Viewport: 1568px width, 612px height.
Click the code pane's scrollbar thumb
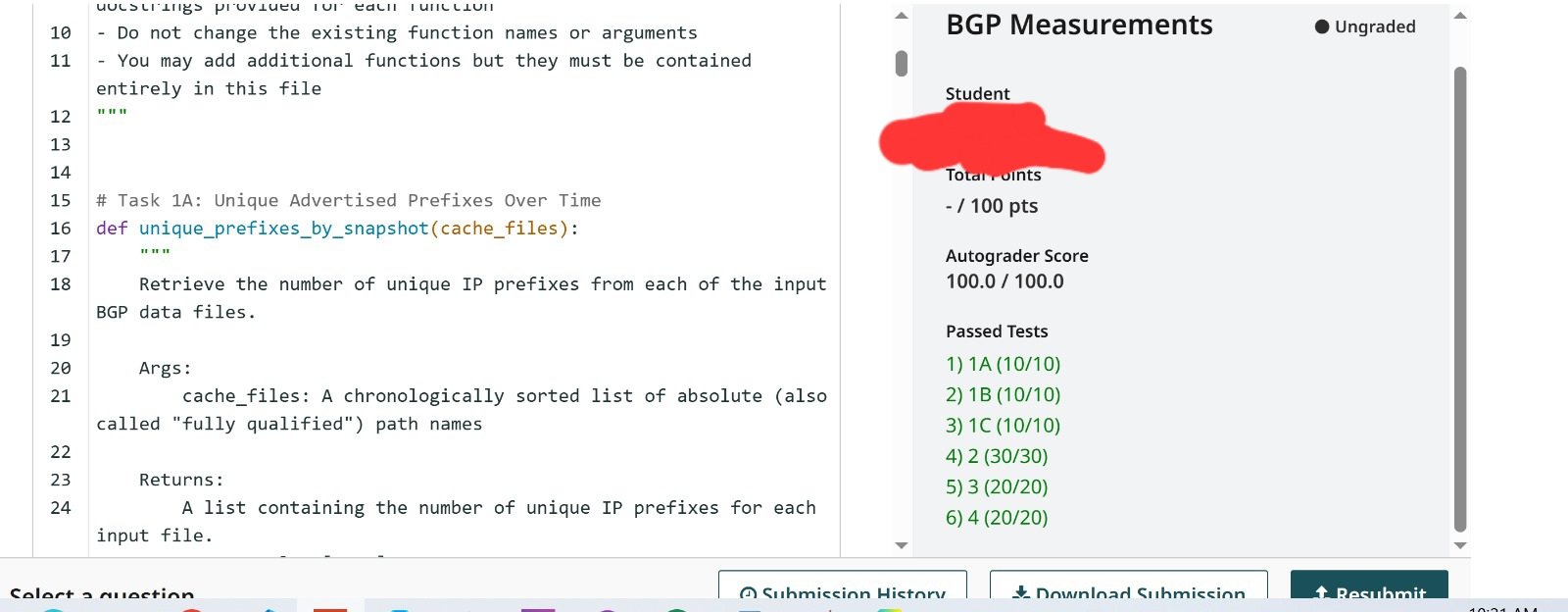(x=902, y=64)
